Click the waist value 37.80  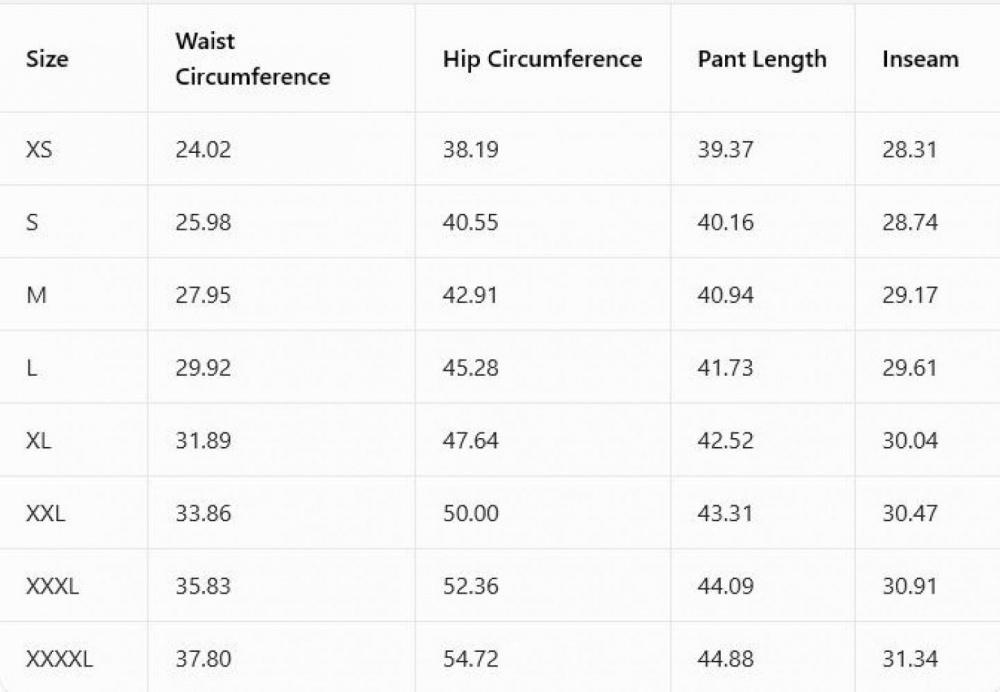coord(203,659)
